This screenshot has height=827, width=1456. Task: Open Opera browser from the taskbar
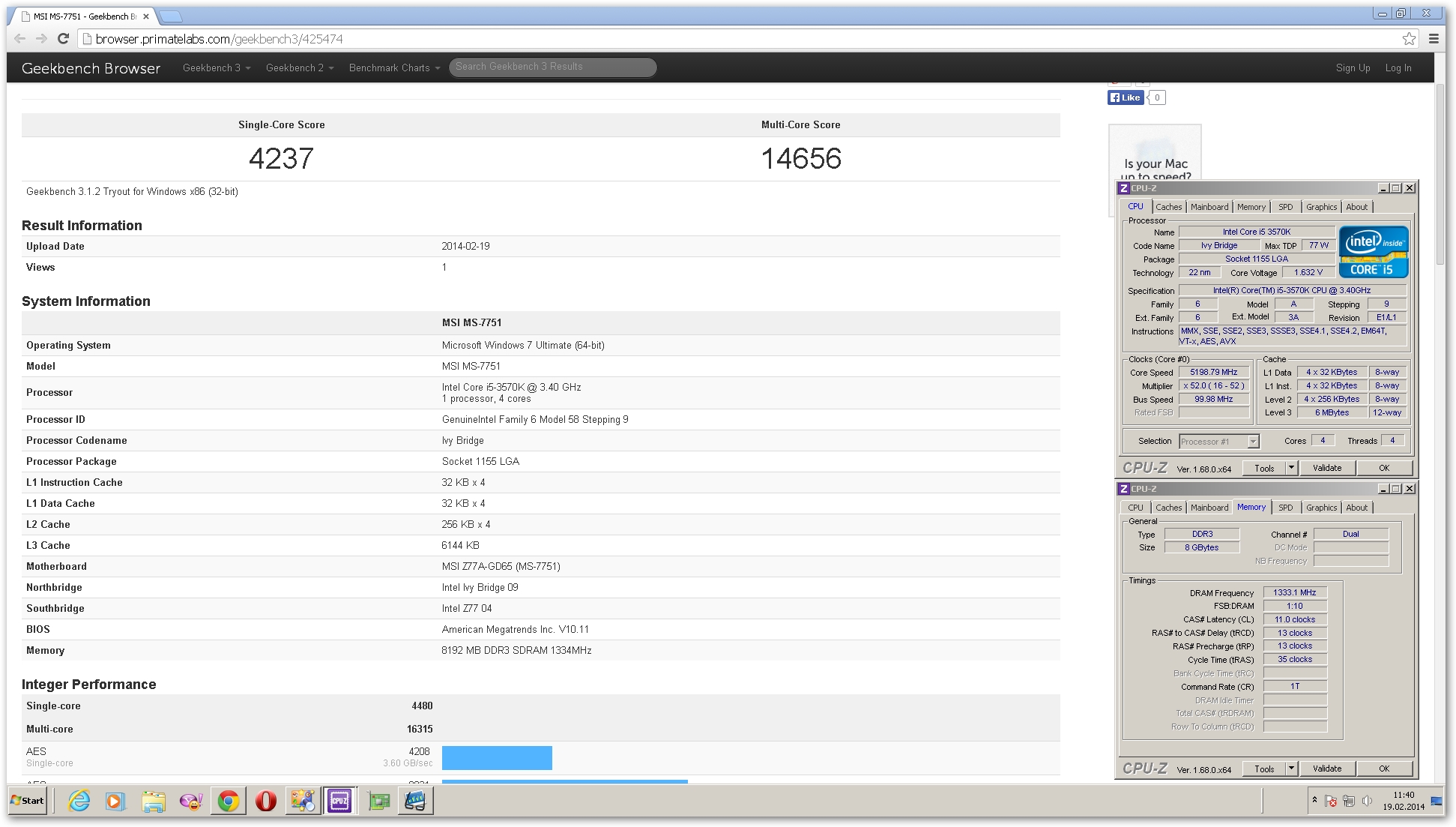click(x=265, y=801)
